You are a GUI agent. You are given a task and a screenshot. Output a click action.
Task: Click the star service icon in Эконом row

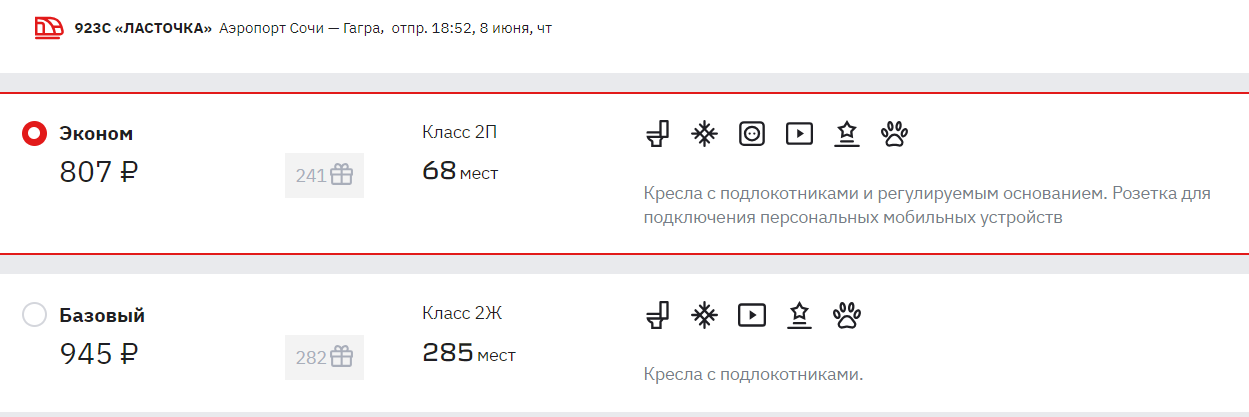click(x=847, y=133)
